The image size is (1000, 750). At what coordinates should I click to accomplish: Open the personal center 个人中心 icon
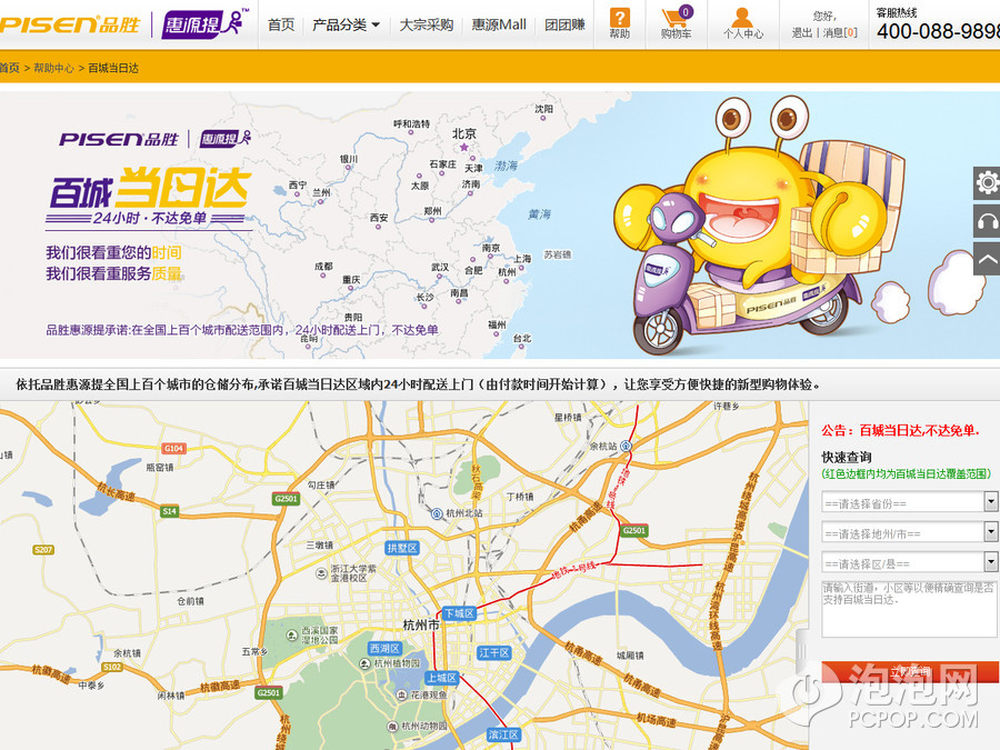click(x=743, y=24)
